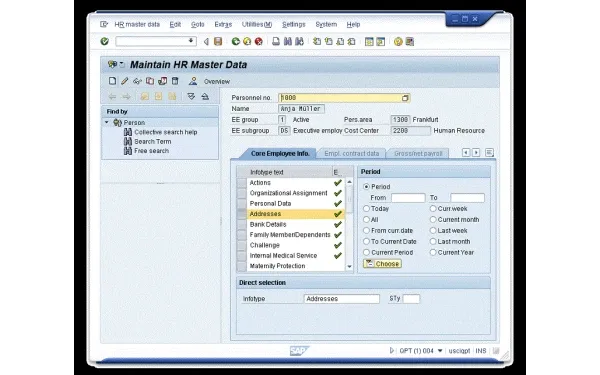600x375 pixels.
Task: Click the Previous Page icon
Action: [x=328, y=41]
